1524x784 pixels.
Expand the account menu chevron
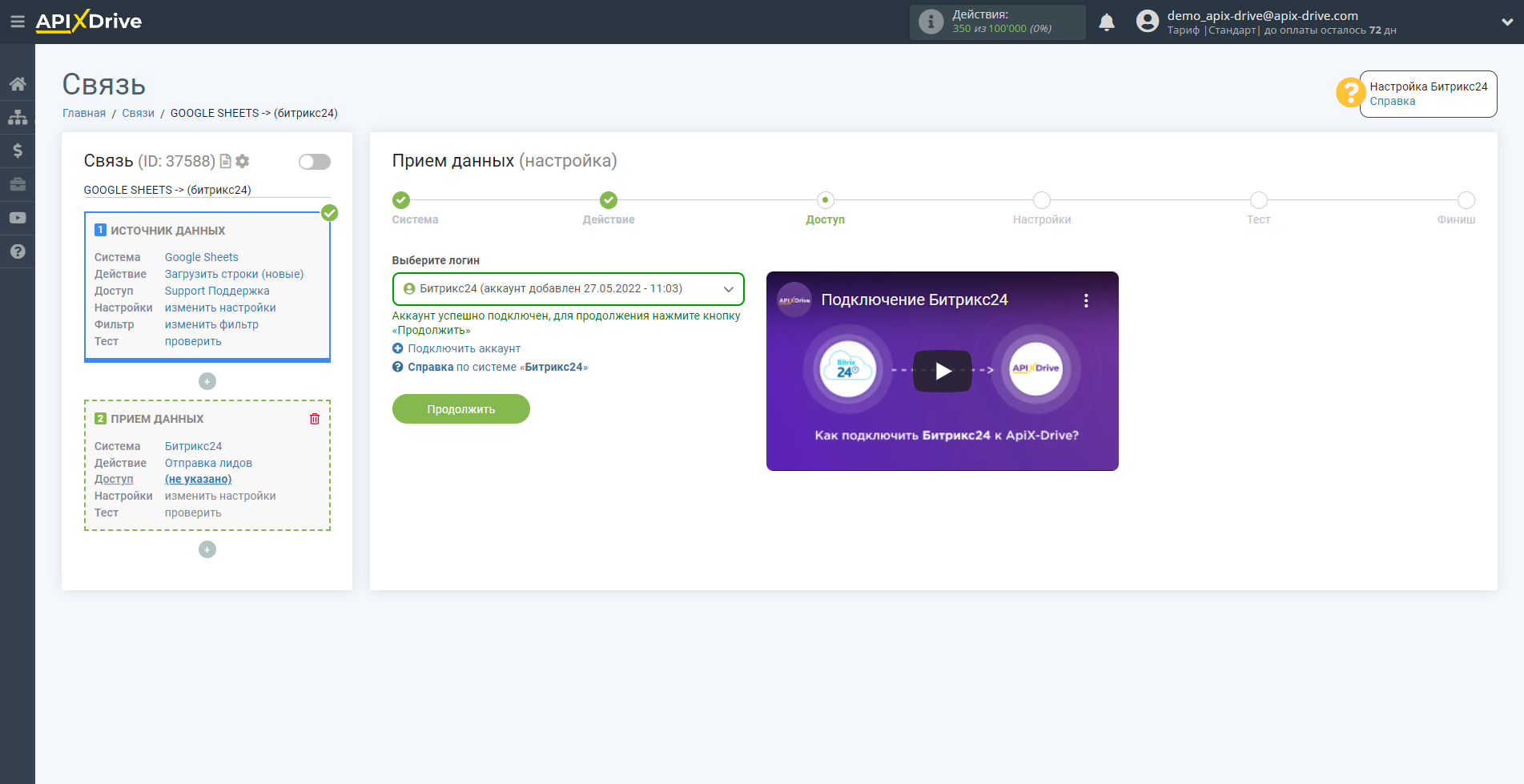coord(1507,22)
